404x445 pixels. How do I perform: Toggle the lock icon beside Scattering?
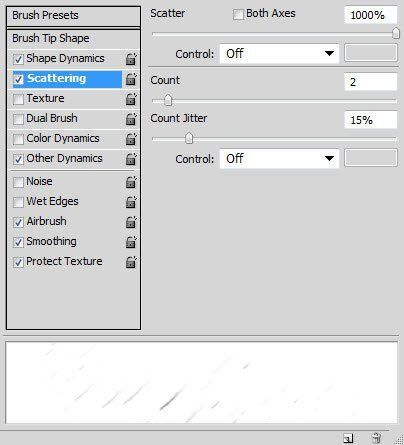pos(131,79)
